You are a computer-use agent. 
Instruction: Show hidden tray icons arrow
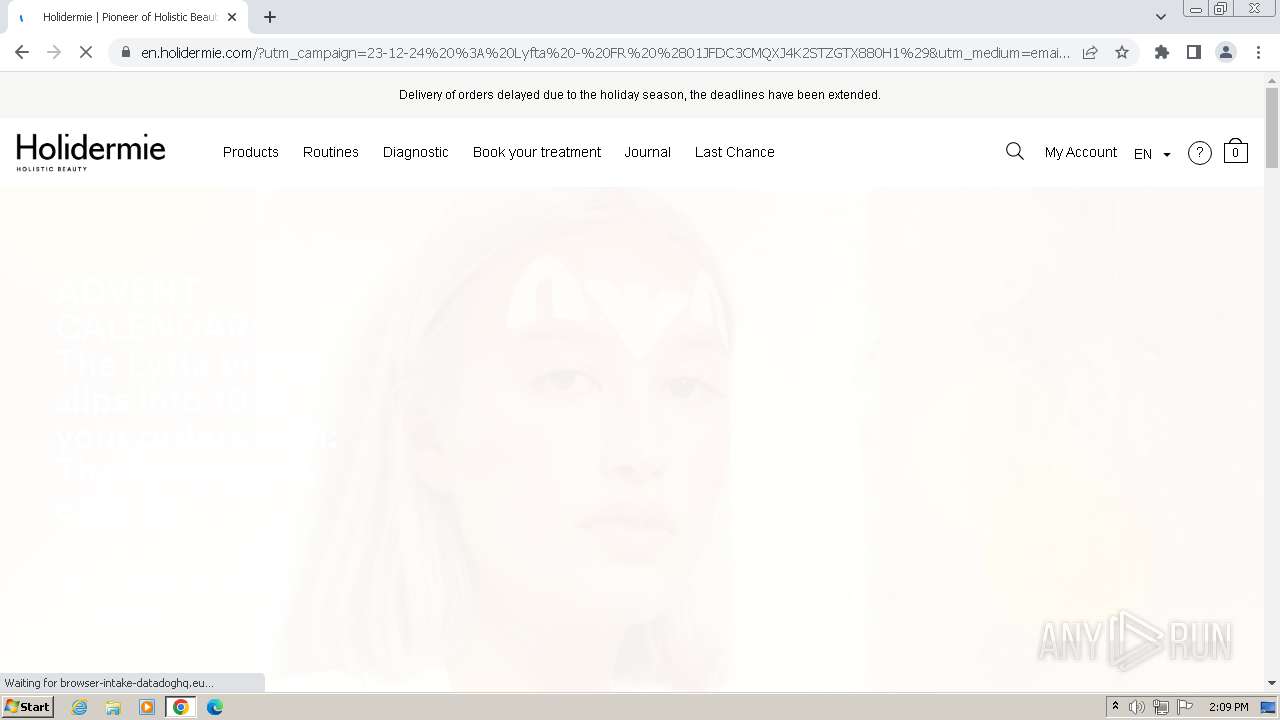coord(1115,707)
